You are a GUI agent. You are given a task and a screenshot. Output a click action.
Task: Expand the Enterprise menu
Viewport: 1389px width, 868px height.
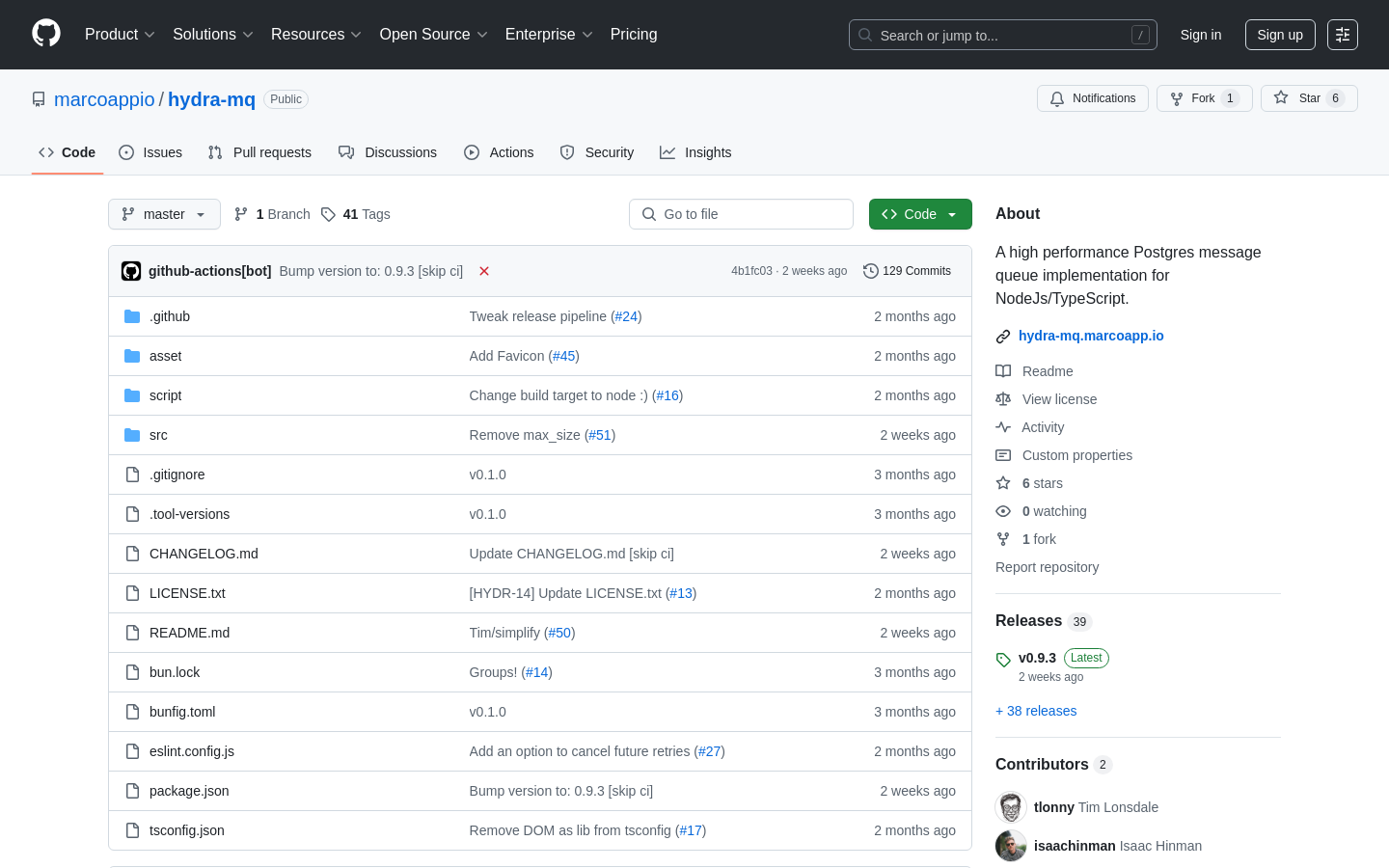(x=549, y=35)
